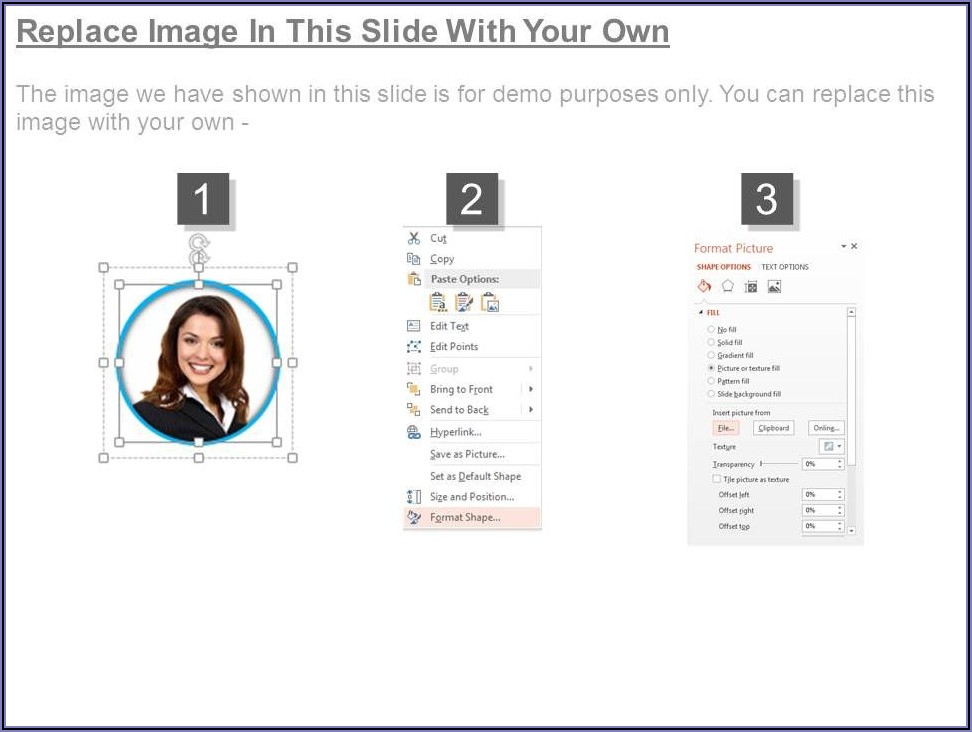Open the Effects pentagon icon

click(x=728, y=286)
